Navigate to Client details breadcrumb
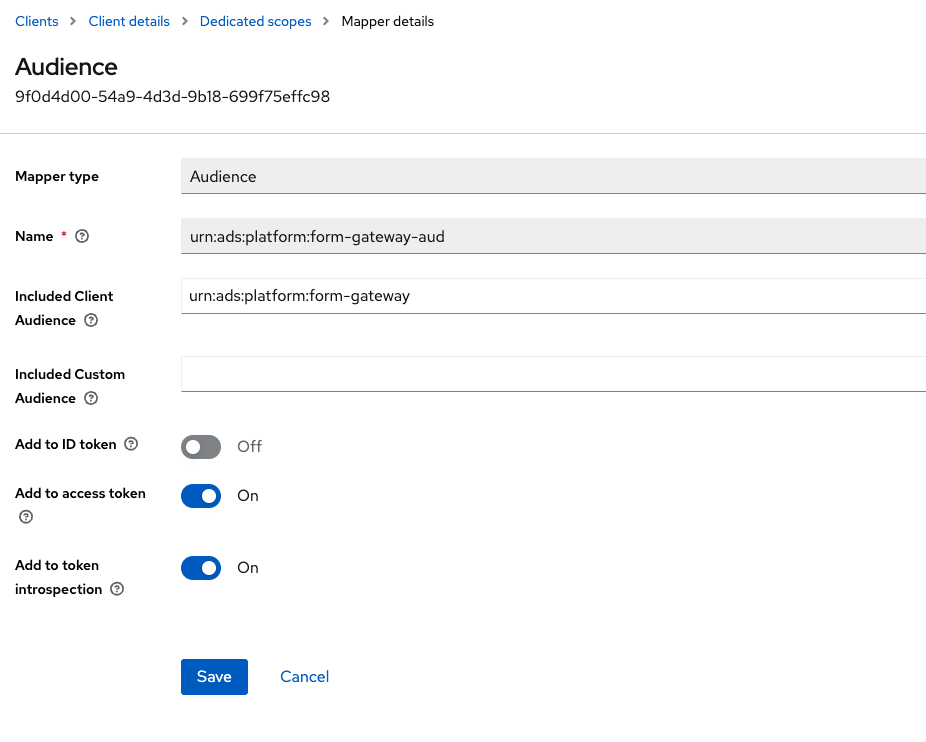This screenshot has width=926, height=742. (129, 21)
